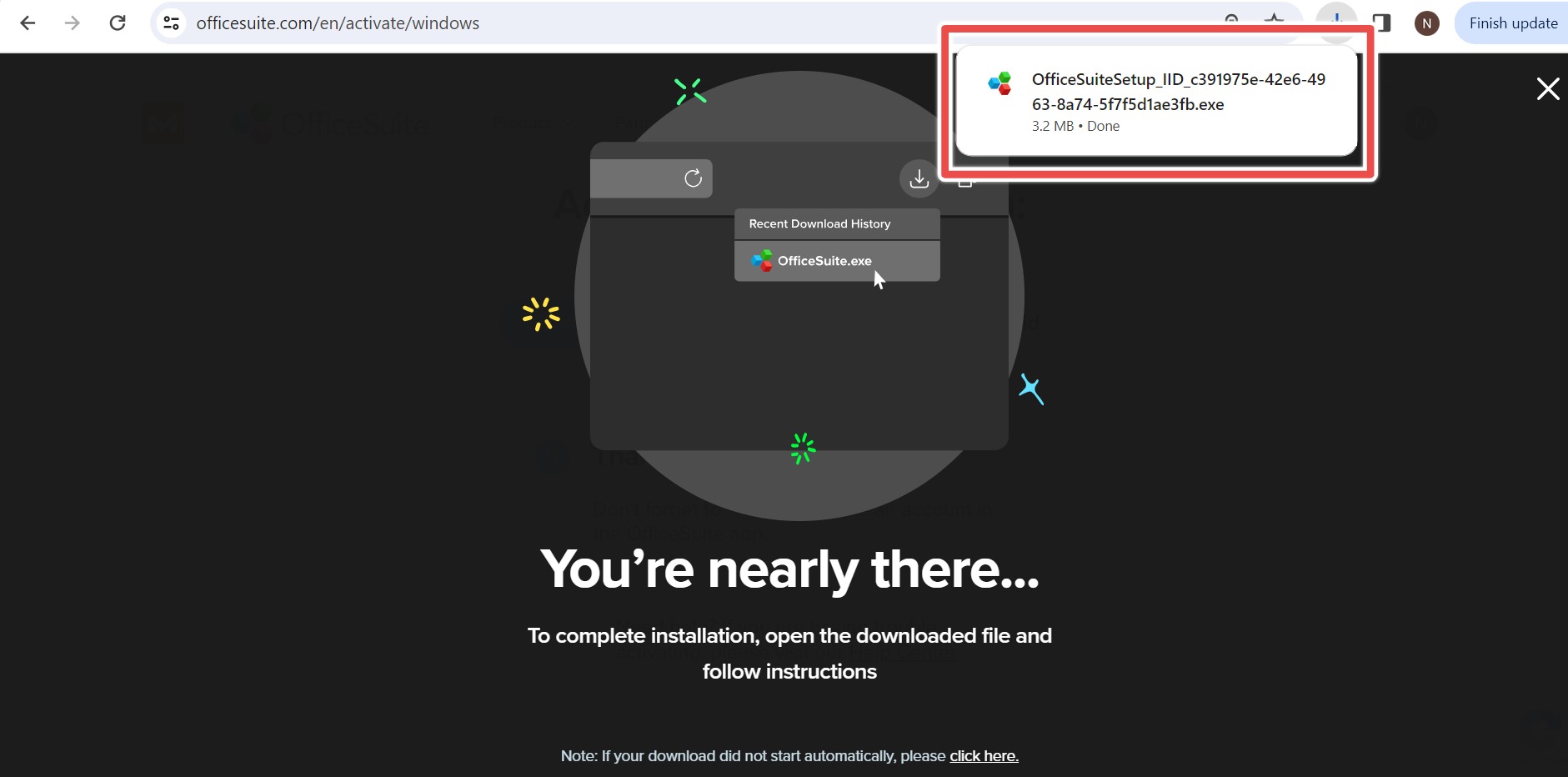Image resolution: width=1568 pixels, height=777 pixels.
Task: Click the illustrated refresh icon
Action: click(x=693, y=178)
